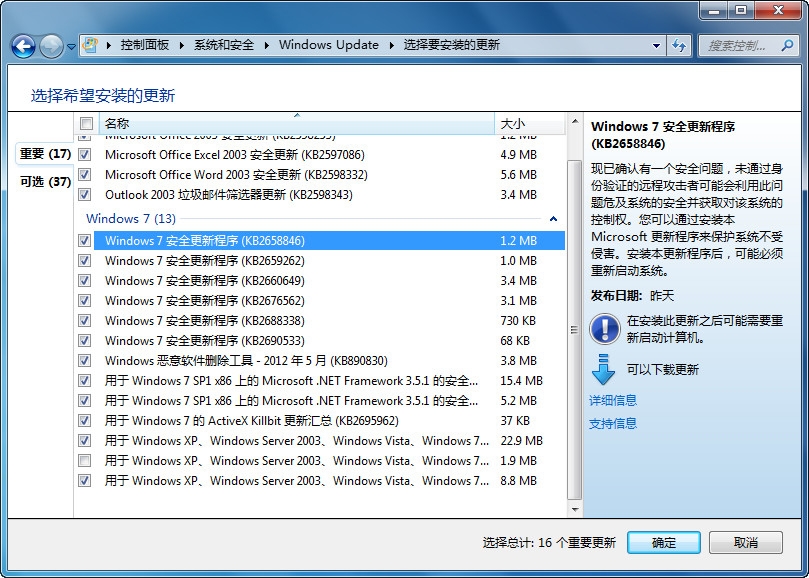Open the 支持信息 link
This screenshot has width=809, height=578.
point(613,423)
